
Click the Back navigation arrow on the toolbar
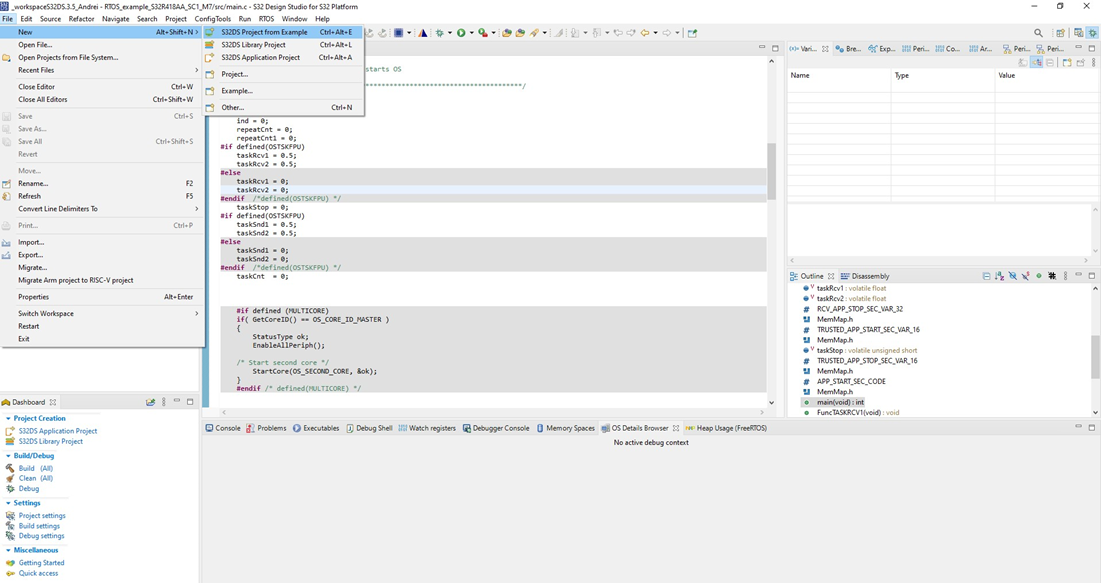click(644, 33)
